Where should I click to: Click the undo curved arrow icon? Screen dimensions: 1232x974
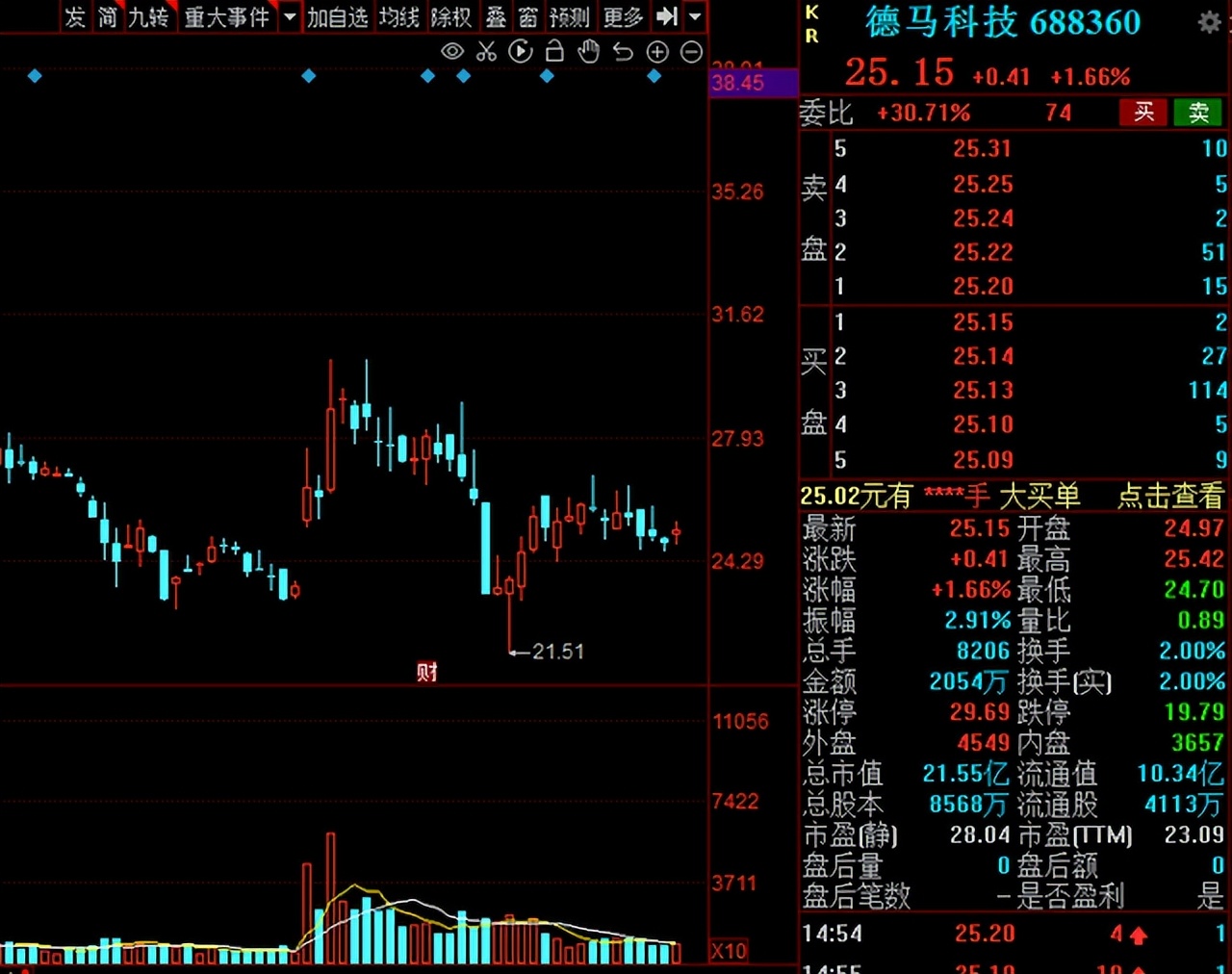point(623,52)
